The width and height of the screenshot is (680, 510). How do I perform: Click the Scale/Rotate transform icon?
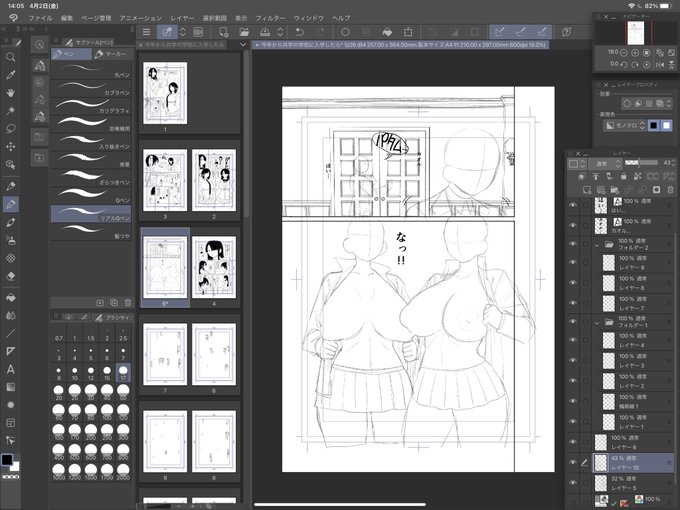(408, 32)
